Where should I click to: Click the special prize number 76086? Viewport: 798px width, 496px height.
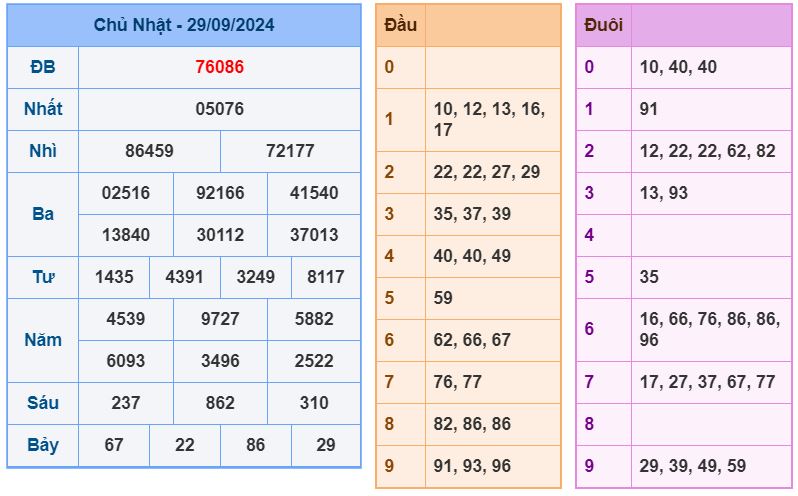[x=219, y=67]
